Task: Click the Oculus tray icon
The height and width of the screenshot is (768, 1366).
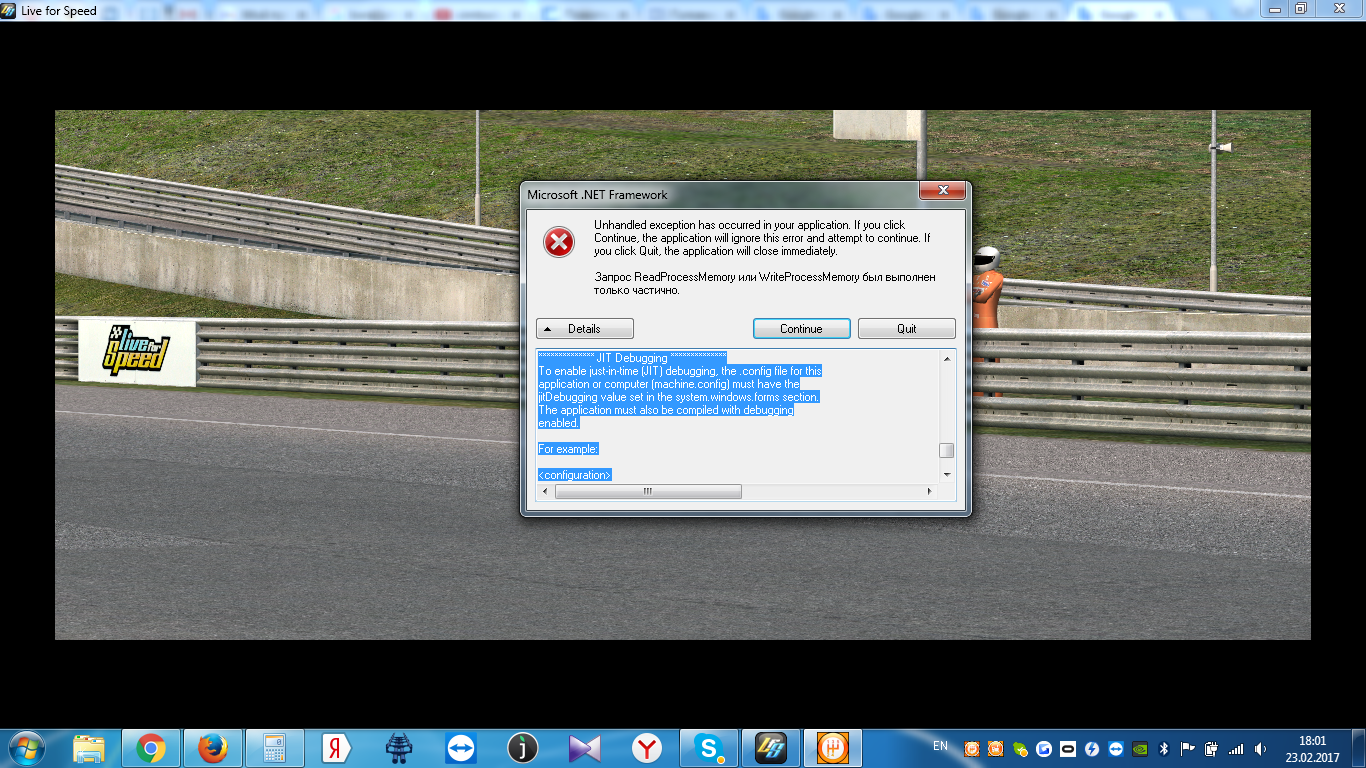Action: 1067,748
